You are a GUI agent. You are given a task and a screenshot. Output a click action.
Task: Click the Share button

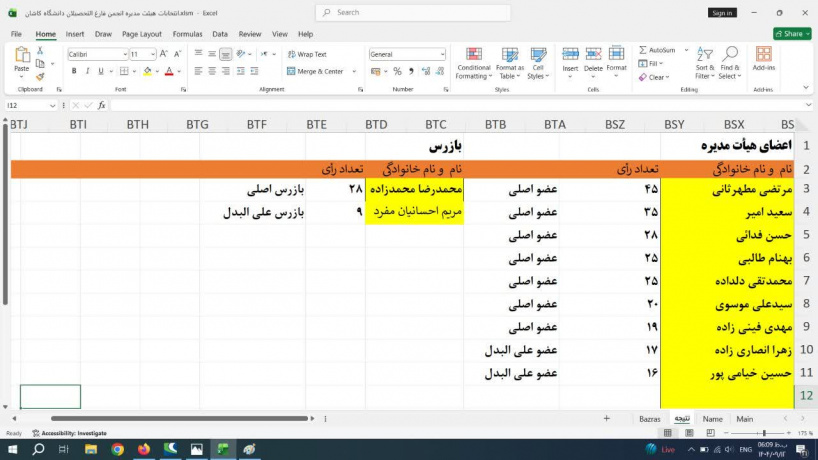792,34
